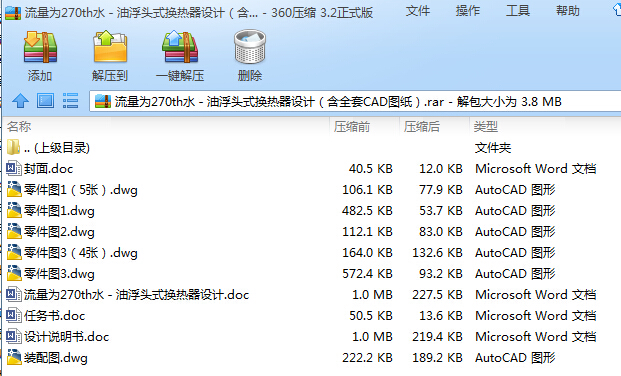
Task: Select the 上级目录 parent folder icon
Action: (13, 147)
